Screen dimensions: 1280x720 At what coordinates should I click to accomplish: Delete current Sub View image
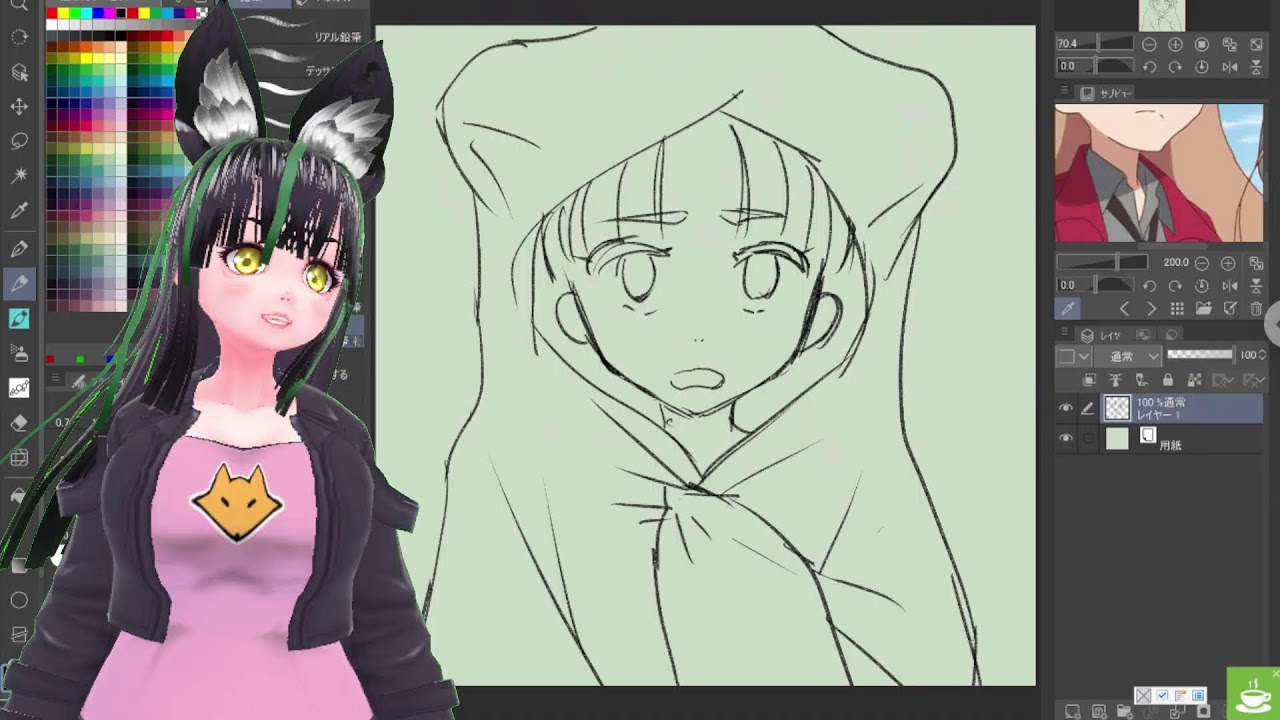click(1256, 309)
